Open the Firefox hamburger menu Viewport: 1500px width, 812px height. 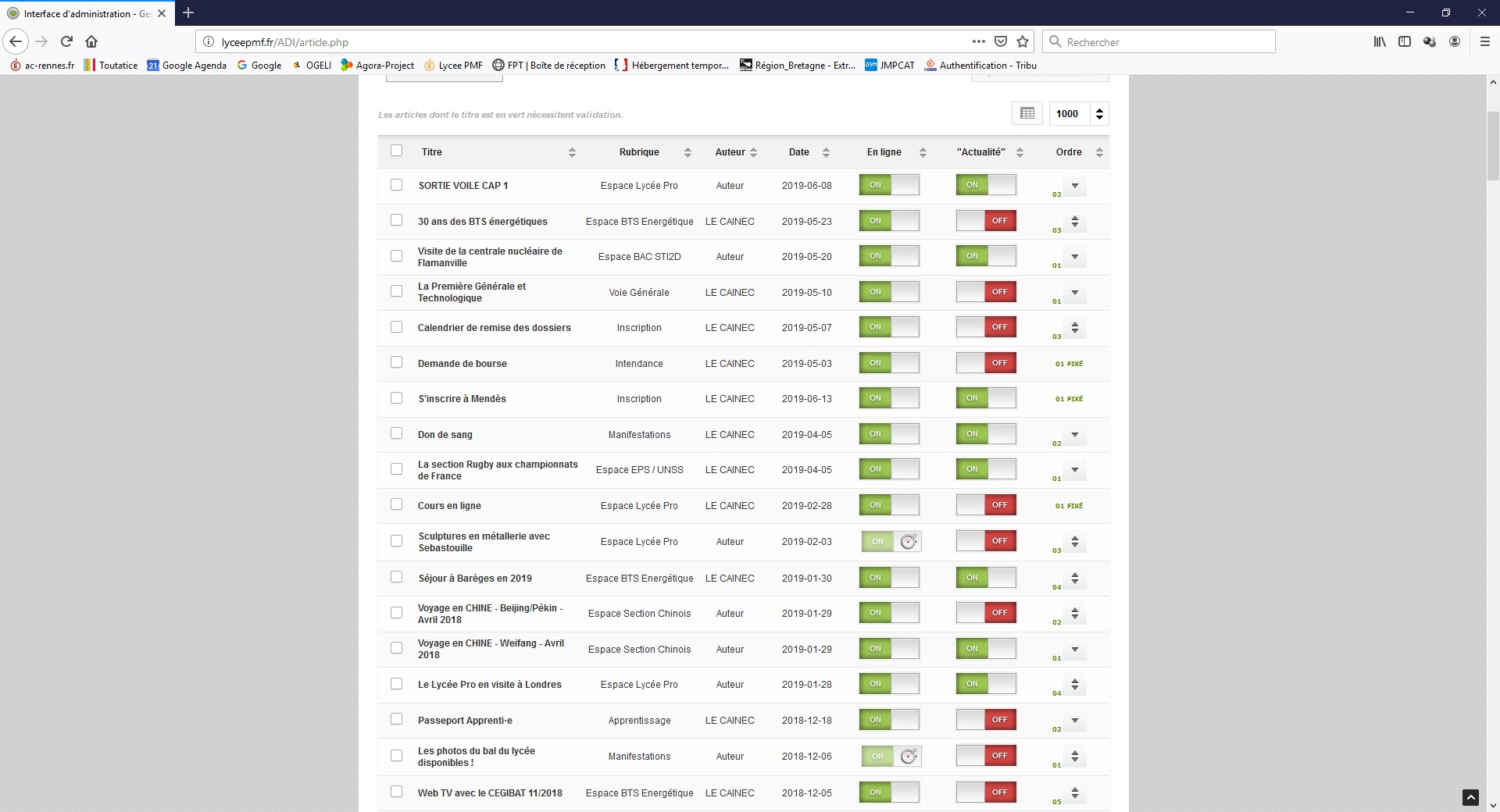pyautogui.click(x=1484, y=41)
